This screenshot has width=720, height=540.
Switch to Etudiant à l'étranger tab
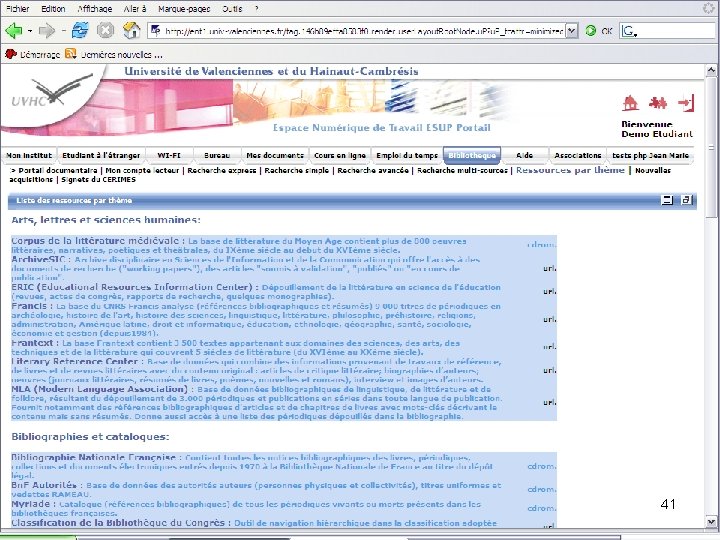coord(101,156)
